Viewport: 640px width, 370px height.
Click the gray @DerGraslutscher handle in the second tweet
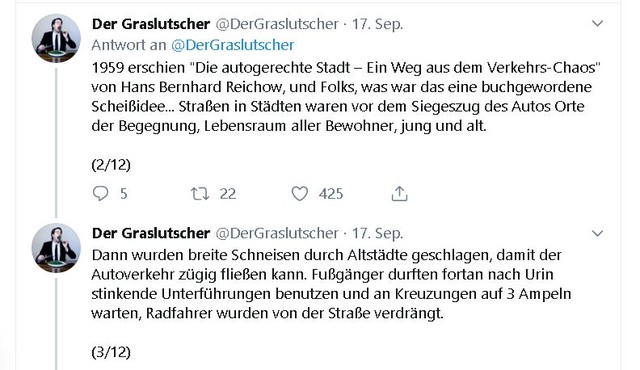(x=277, y=233)
